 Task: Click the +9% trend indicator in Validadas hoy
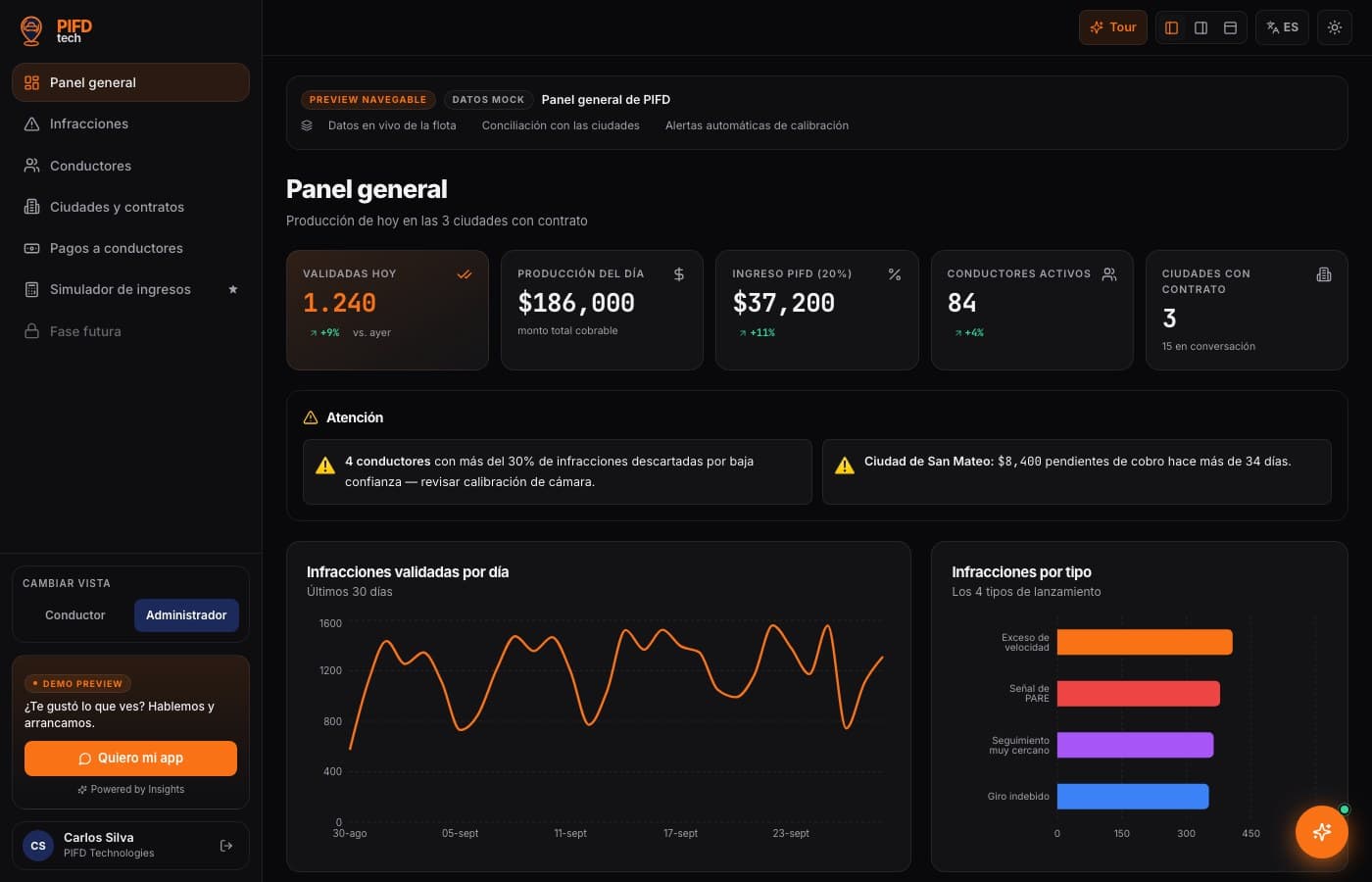[324, 332]
